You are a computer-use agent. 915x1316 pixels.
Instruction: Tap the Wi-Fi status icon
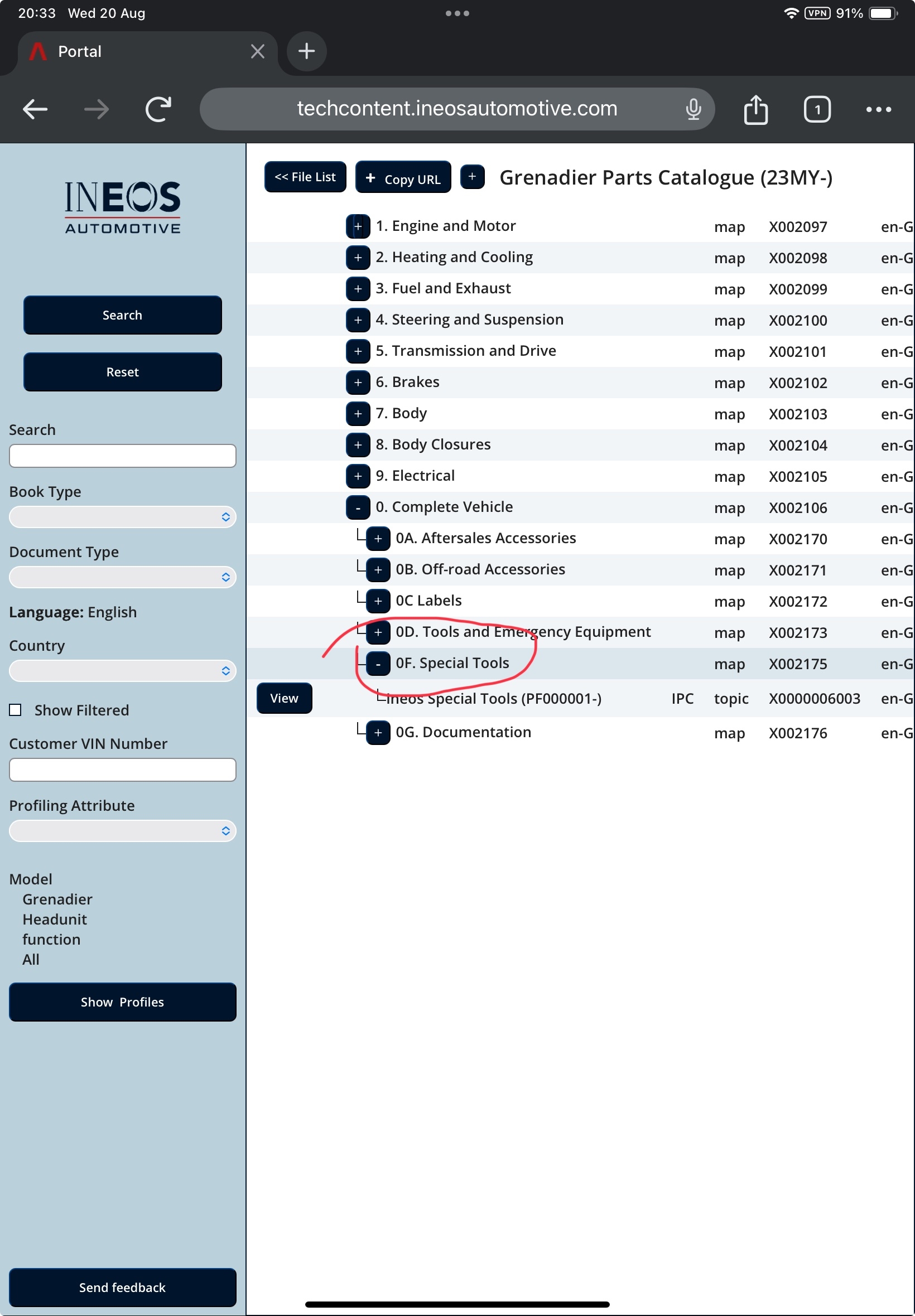(x=791, y=13)
